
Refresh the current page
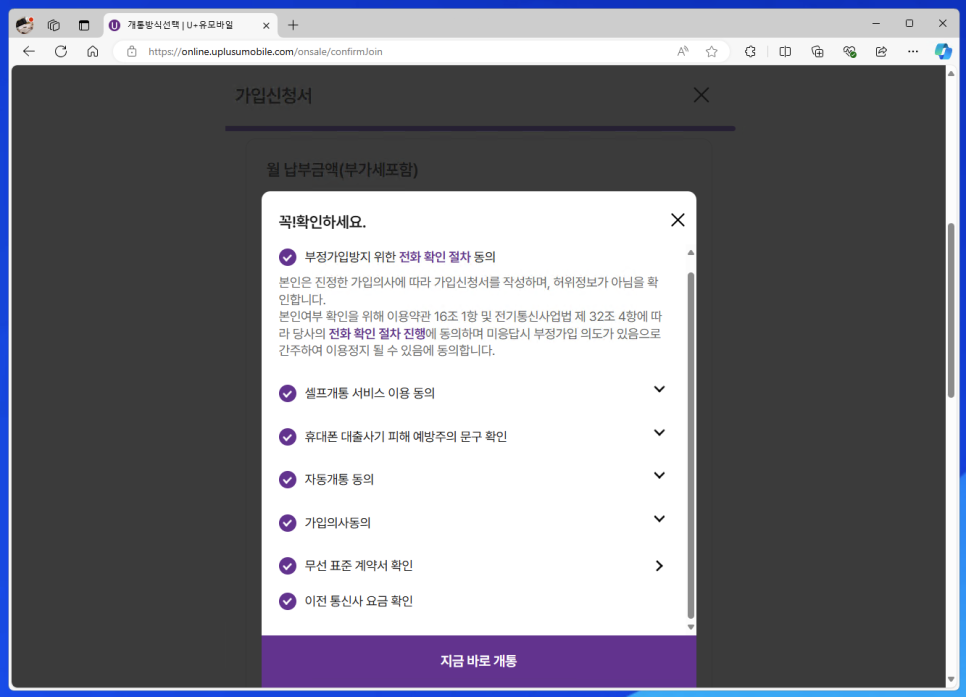pyautogui.click(x=60, y=52)
